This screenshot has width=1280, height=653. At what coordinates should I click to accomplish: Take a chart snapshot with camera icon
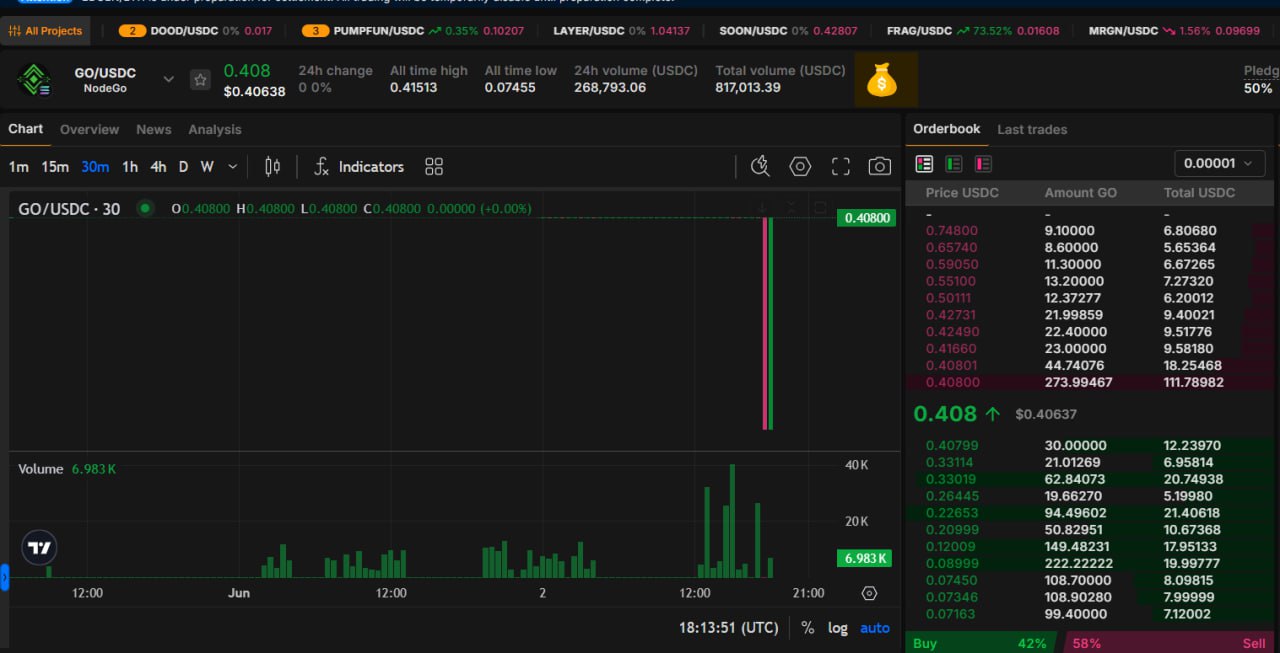click(x=879, y=167)
